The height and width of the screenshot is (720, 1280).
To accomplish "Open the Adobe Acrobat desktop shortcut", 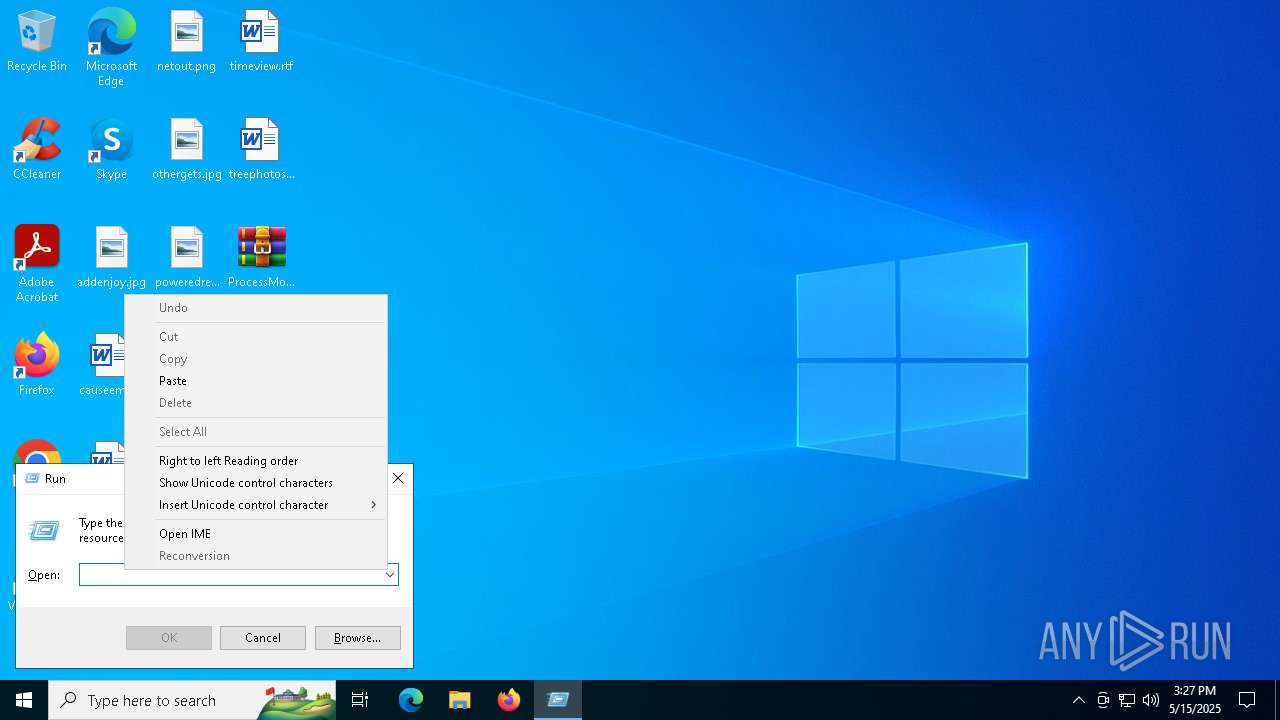I will coord(37,264).
